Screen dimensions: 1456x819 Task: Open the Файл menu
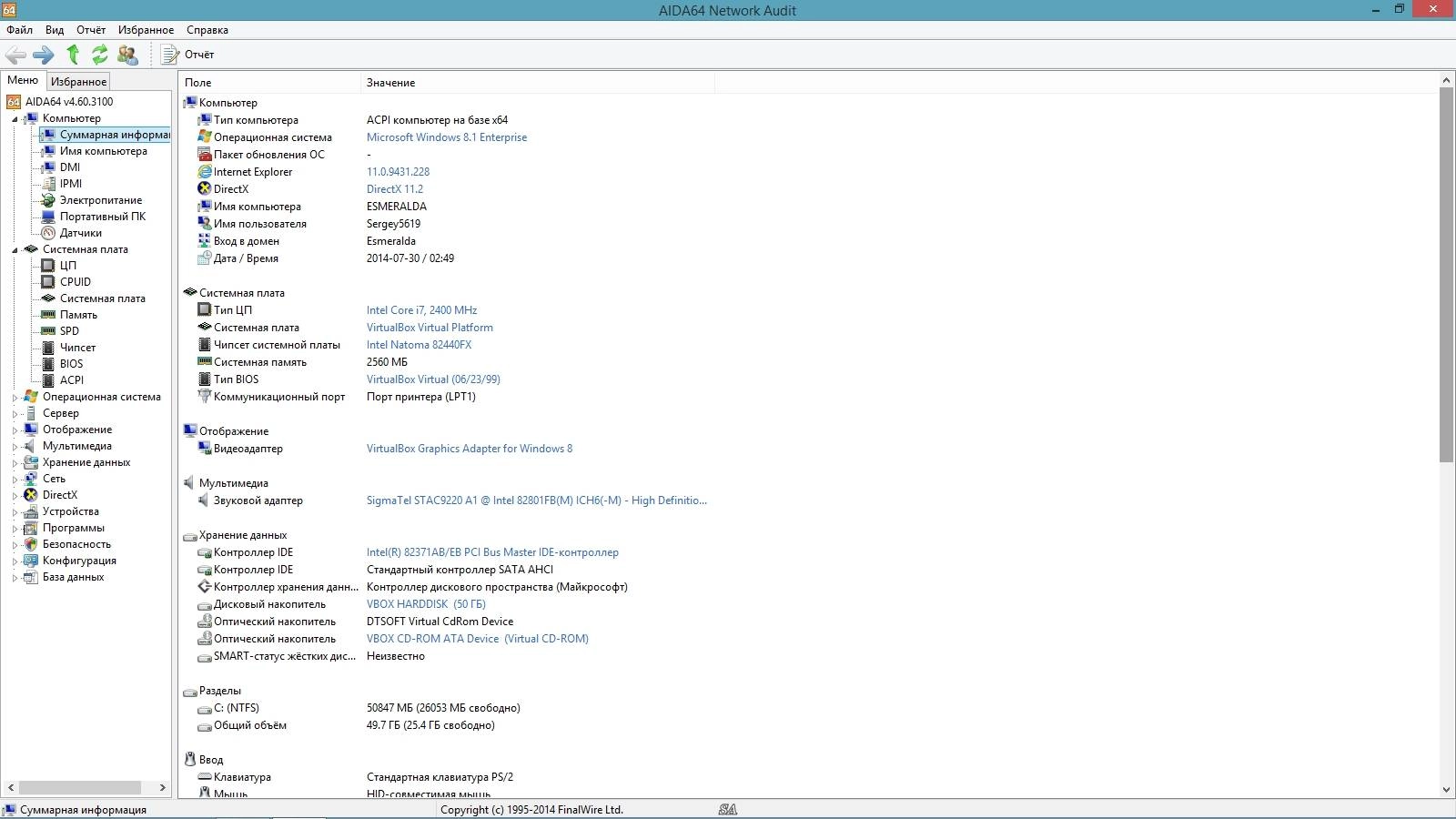[x=19, y=30]
